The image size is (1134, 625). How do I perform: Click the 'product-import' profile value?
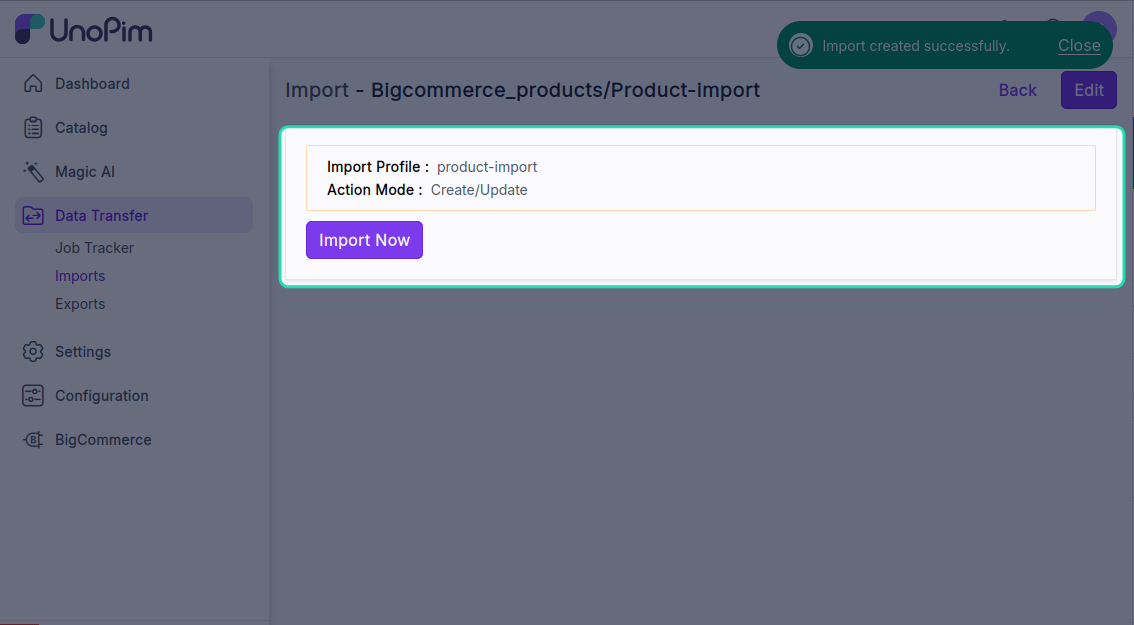coord(487,167)
